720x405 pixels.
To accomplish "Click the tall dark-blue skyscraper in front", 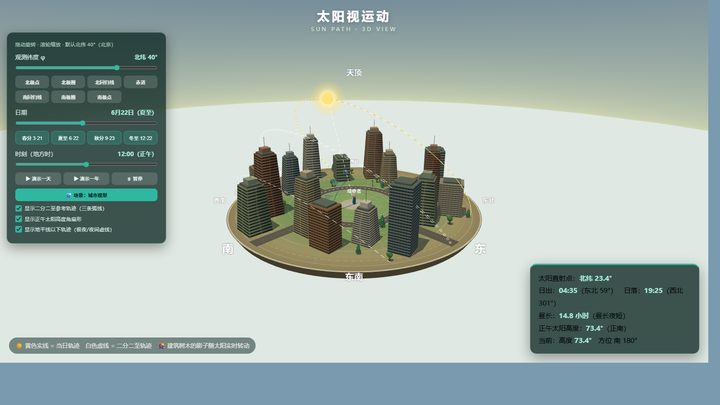I will coord(404,216).
